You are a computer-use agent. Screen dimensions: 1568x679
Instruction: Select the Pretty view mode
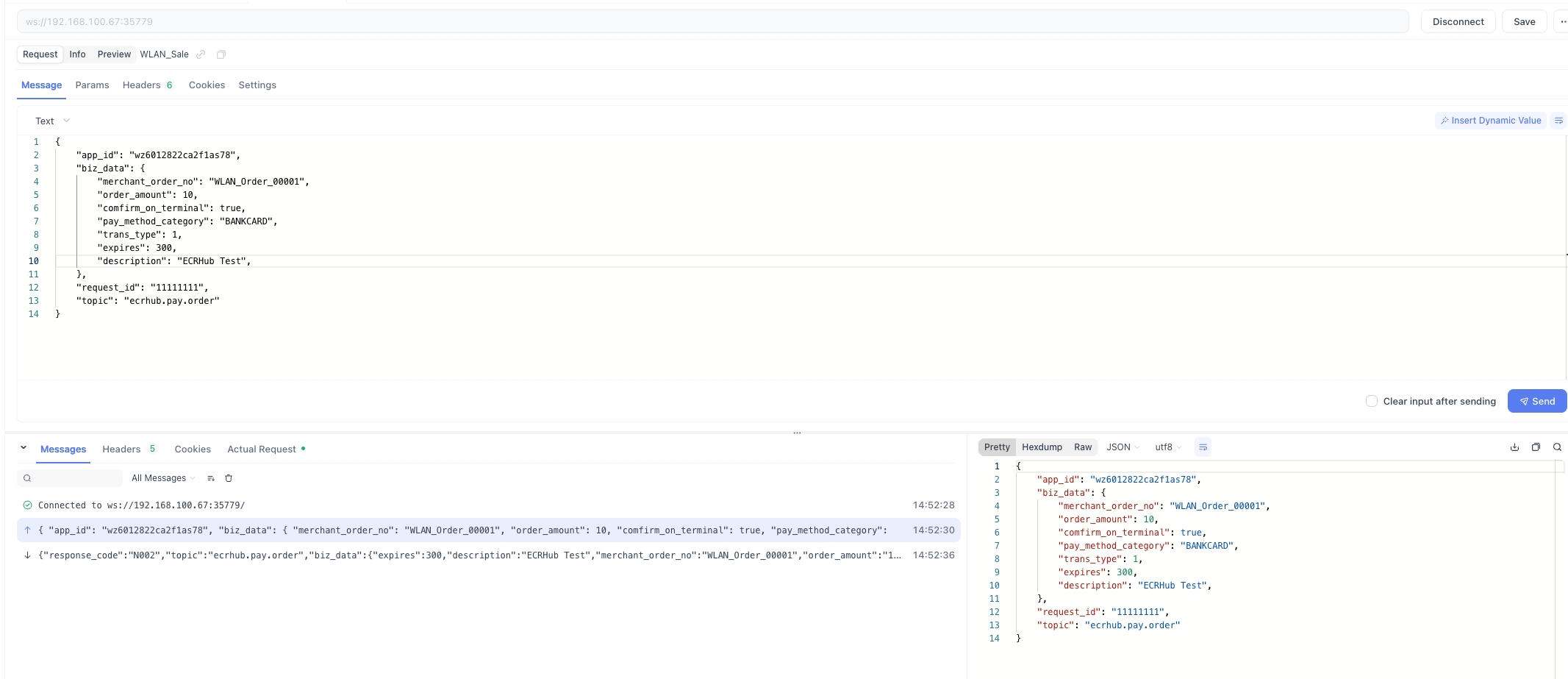pos(997,447)
